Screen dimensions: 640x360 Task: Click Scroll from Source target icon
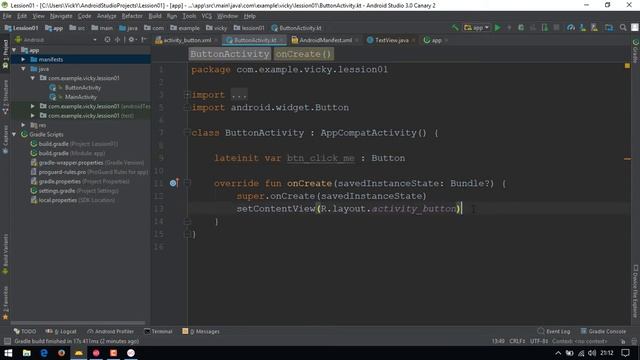107,40
